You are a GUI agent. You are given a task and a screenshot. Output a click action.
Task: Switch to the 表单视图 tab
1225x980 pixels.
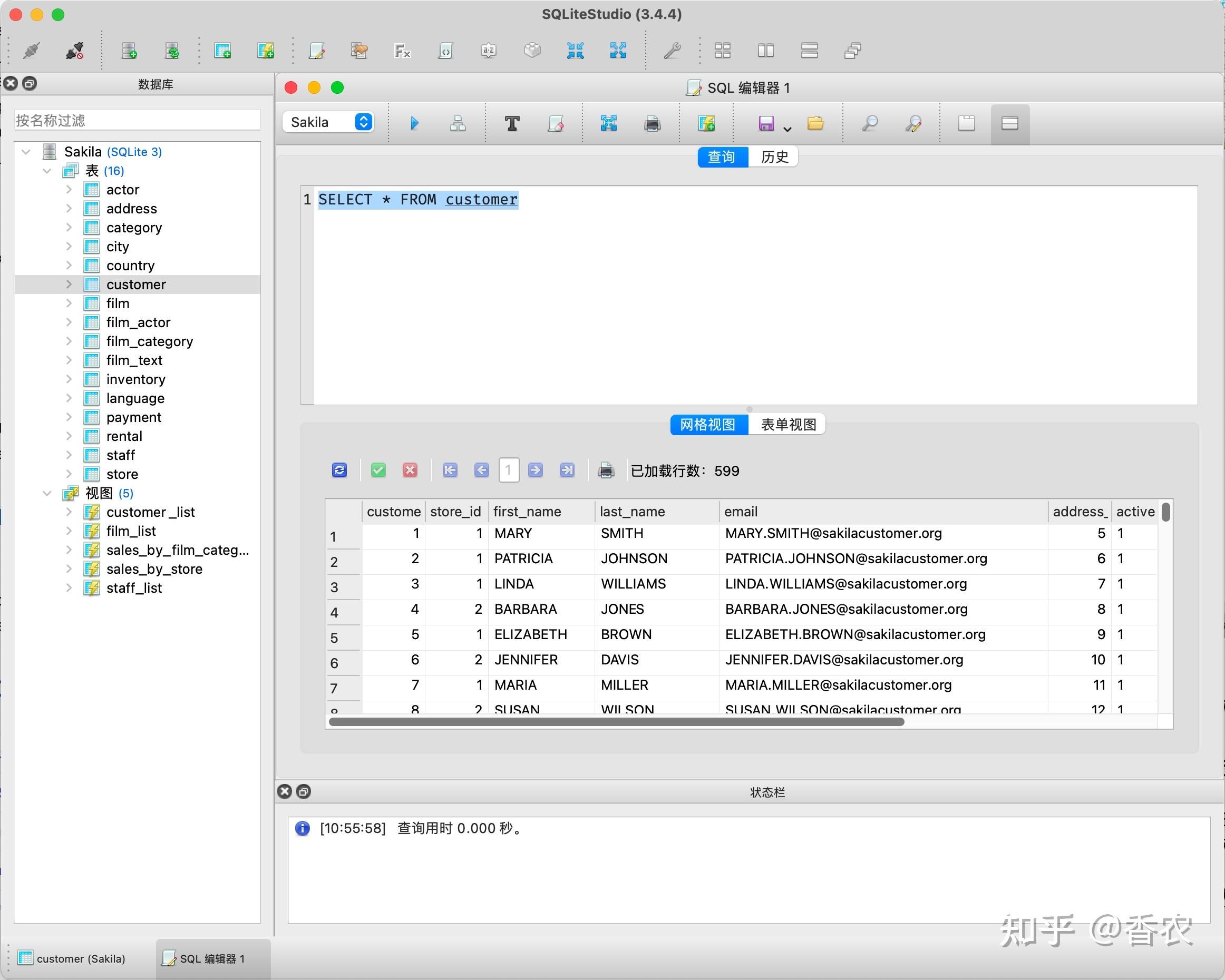(x=788, y=424)
